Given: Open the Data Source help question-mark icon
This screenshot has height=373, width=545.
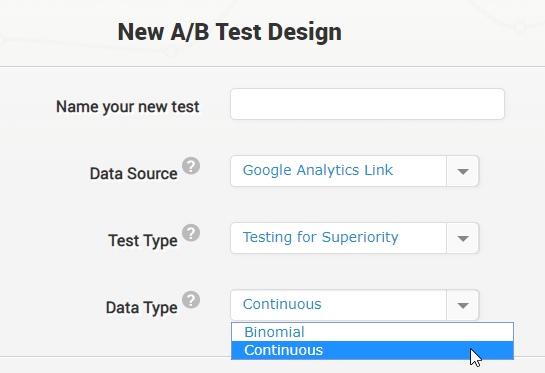Looking at the screenshot, I should pos(191,166).
